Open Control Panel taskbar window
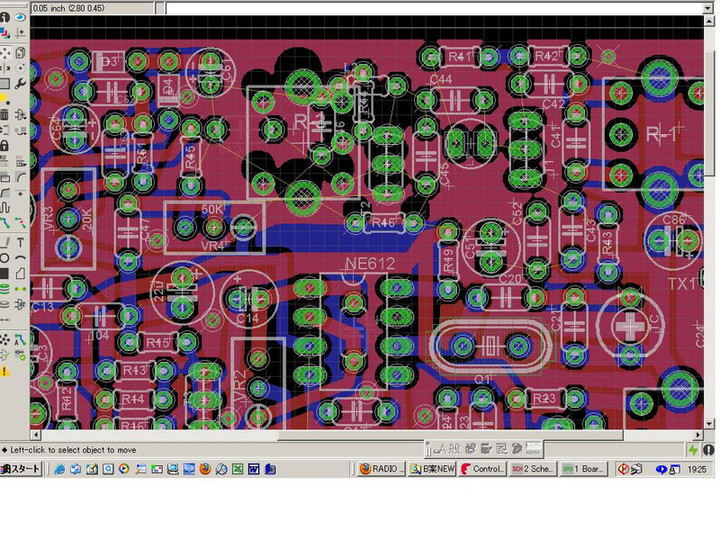Image resolution: width=720 pixels, height=540 pixels. pos(482,468)
